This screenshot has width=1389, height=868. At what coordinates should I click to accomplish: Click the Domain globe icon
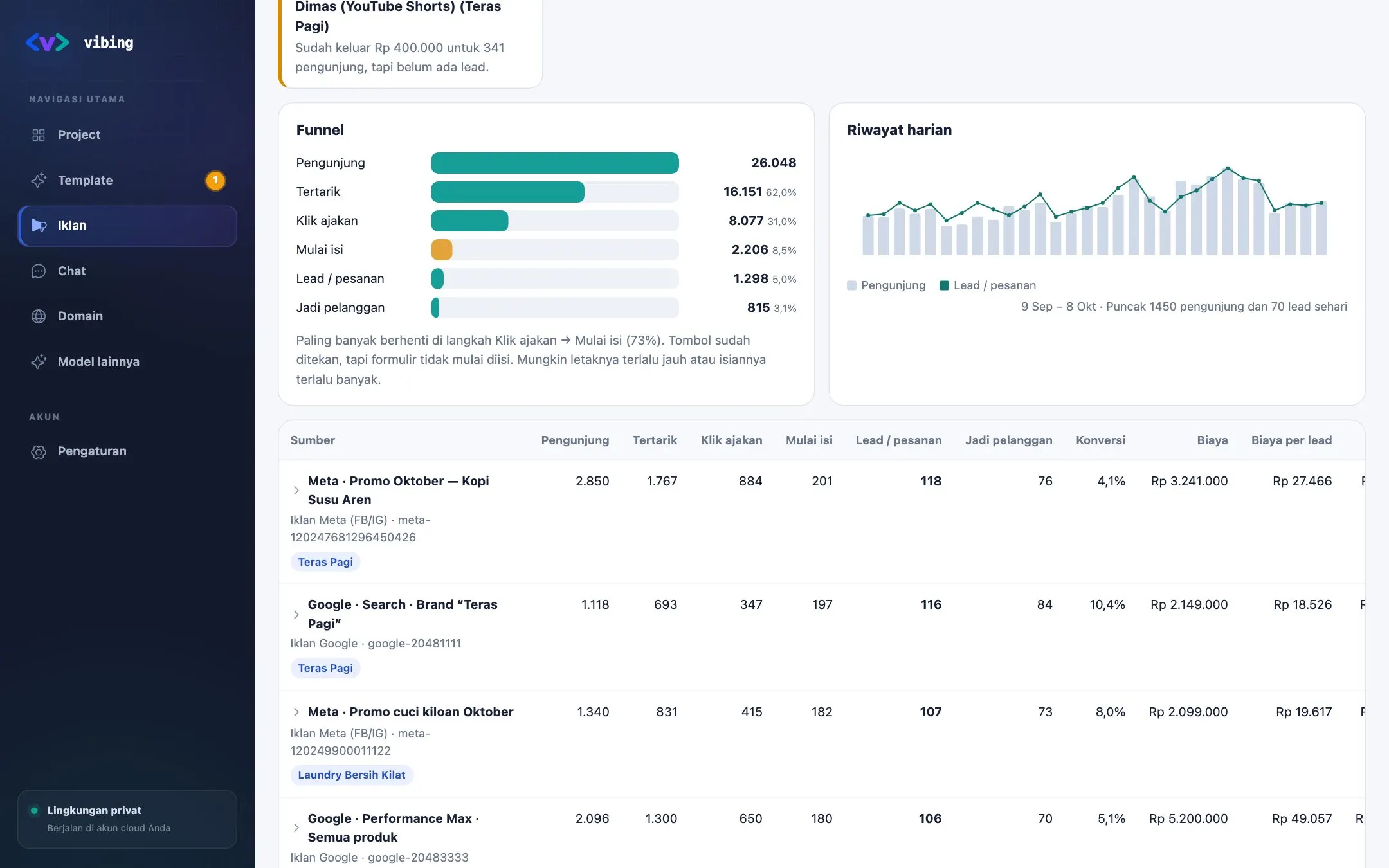pos(39,316)
